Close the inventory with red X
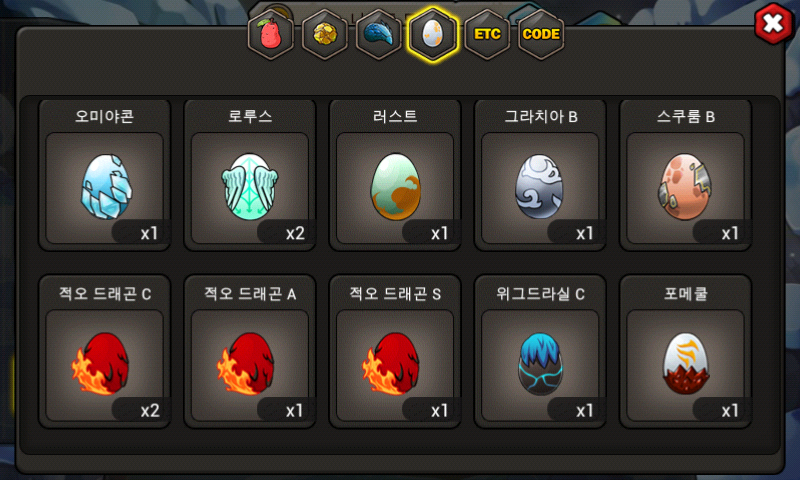800x480 pixels. point(773,23)
